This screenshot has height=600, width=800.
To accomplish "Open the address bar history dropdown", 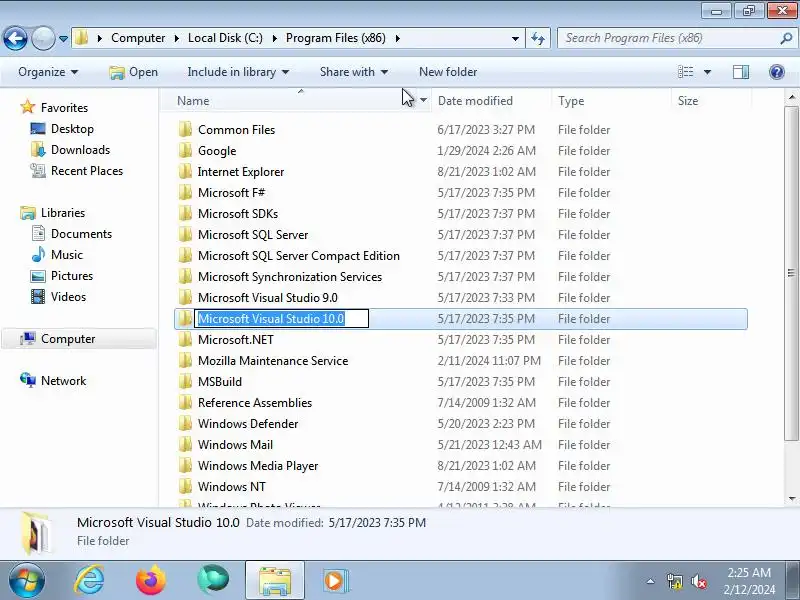I will [x=515, y=38].
